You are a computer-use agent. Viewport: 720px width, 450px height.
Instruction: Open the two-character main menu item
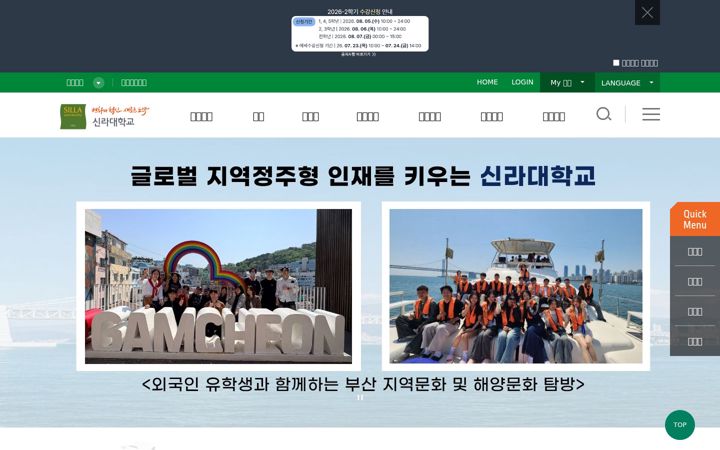(259, 117)
